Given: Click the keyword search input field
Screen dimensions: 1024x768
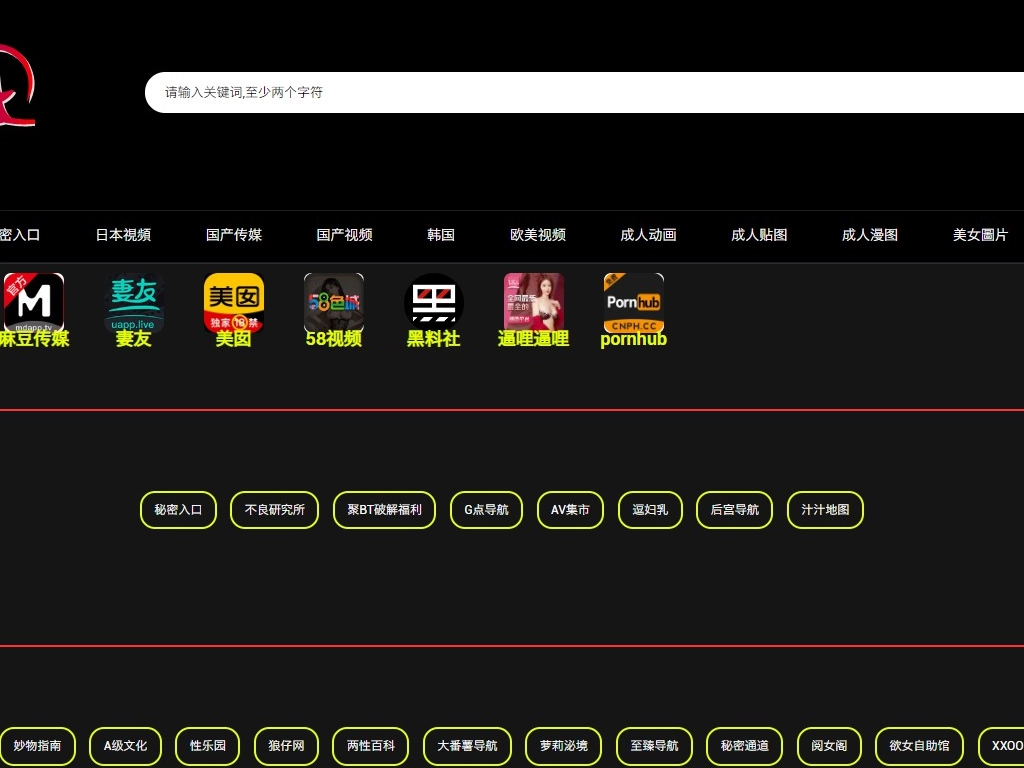Looking at the screenshot, I should 580,92.
